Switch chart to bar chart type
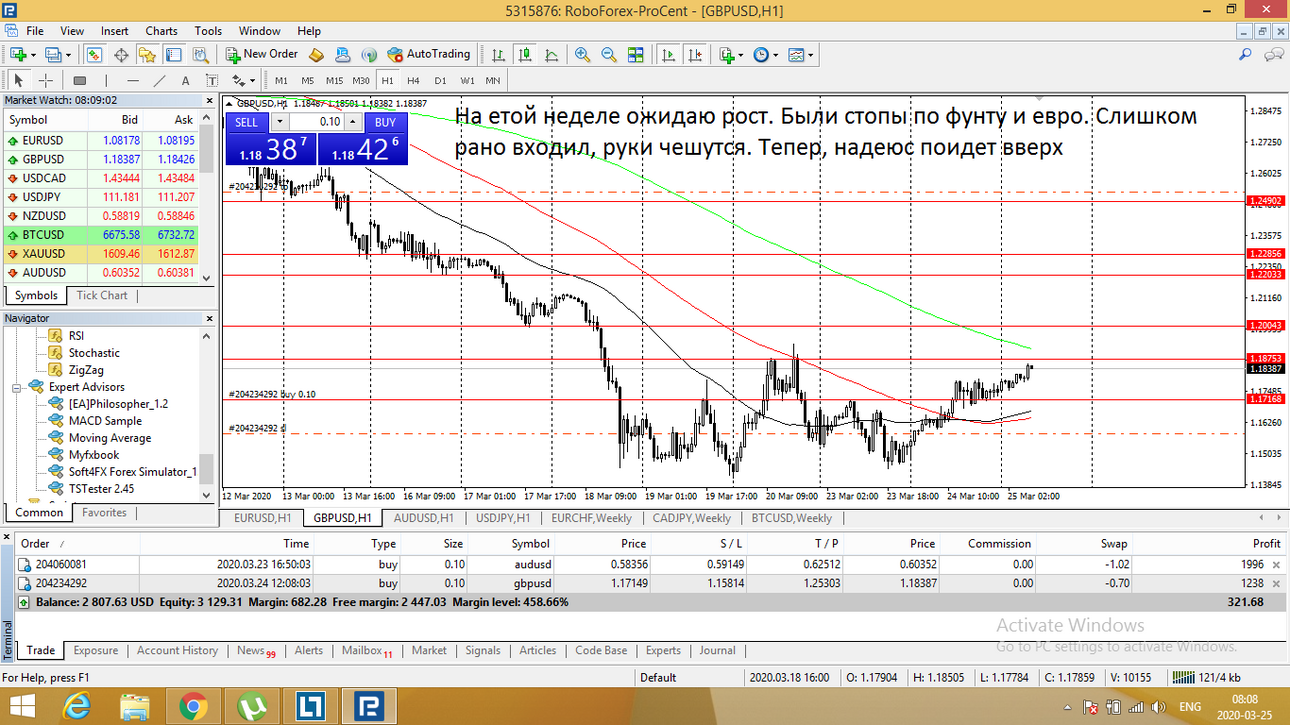Screen dimensions: 1290x725 (497, 55)
